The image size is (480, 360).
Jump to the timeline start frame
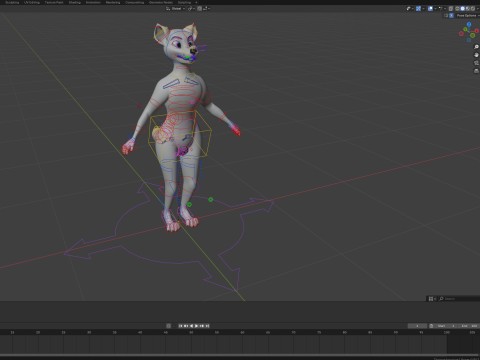click(180, 326)
